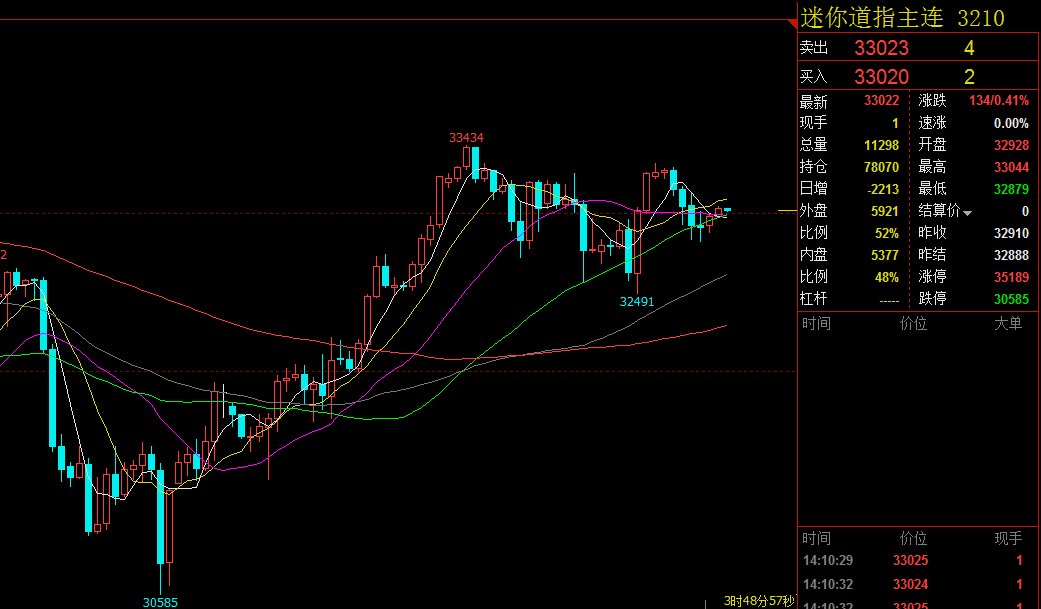Open the 结算价 dropdown arrow

click(x=967, y=213)
